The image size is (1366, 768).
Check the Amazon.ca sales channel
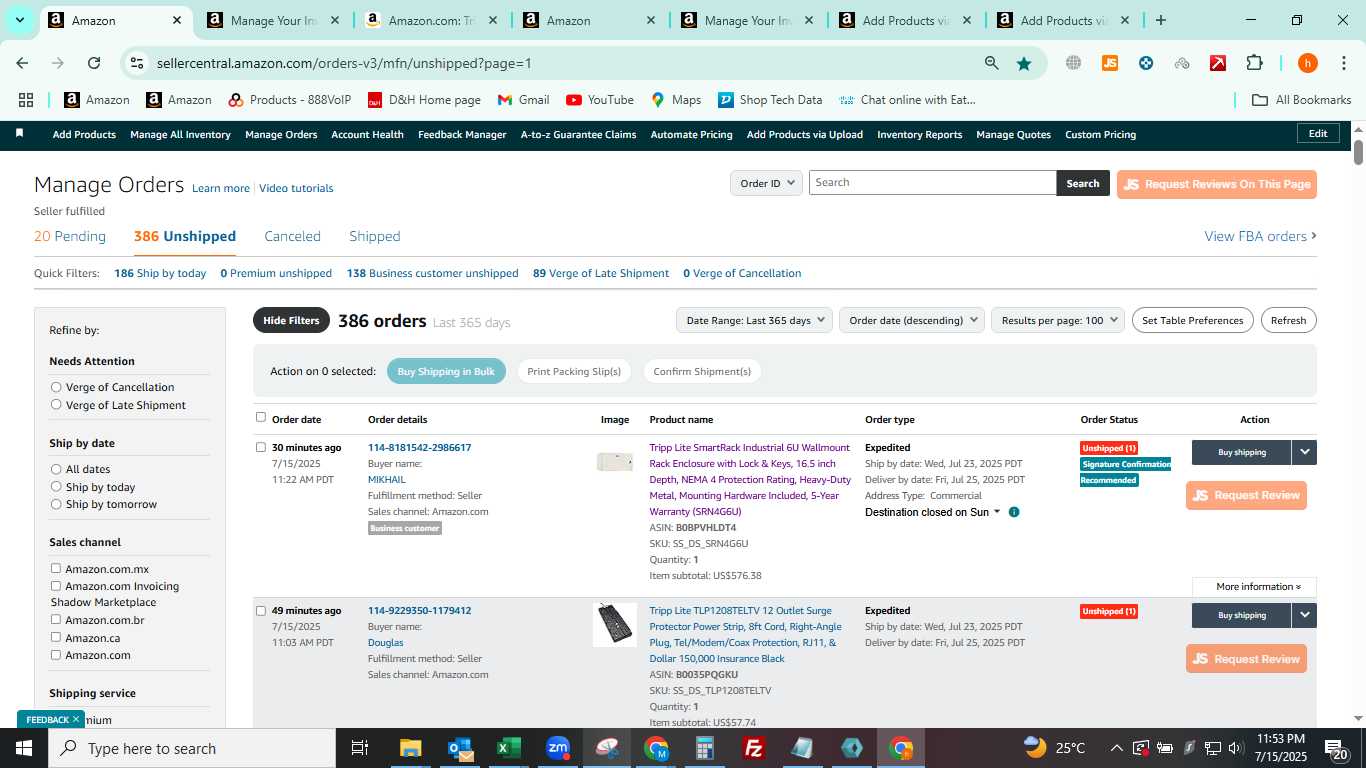pos(56,637)
